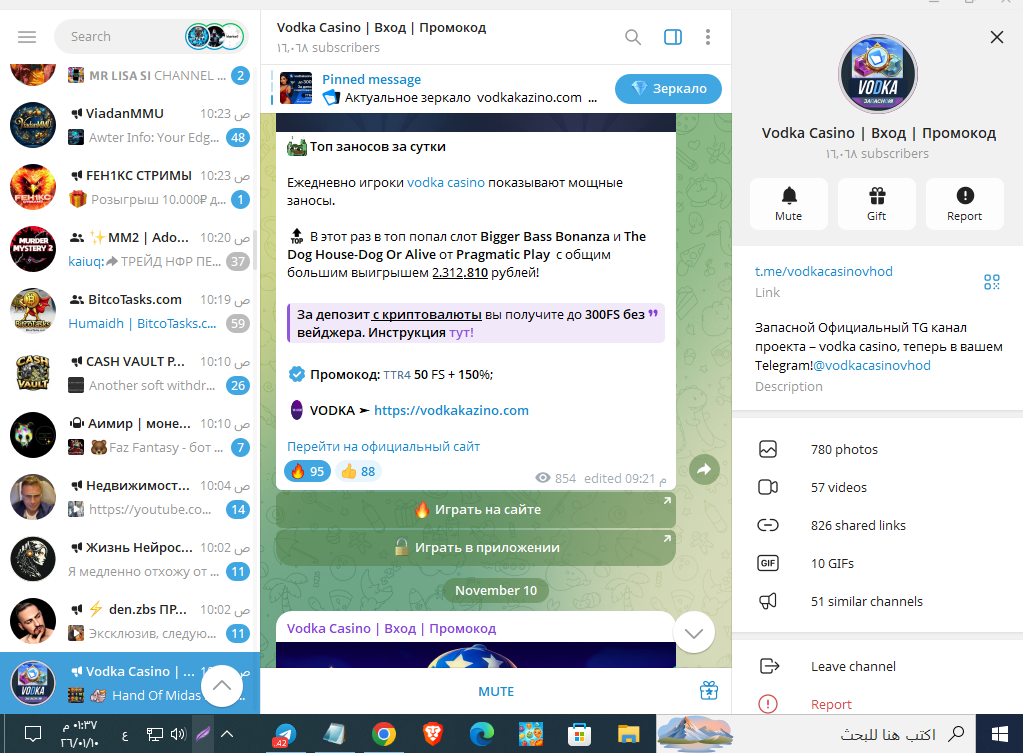Open the volume control in the system tray
1023x753 pixels.
[x=178, y=734]
